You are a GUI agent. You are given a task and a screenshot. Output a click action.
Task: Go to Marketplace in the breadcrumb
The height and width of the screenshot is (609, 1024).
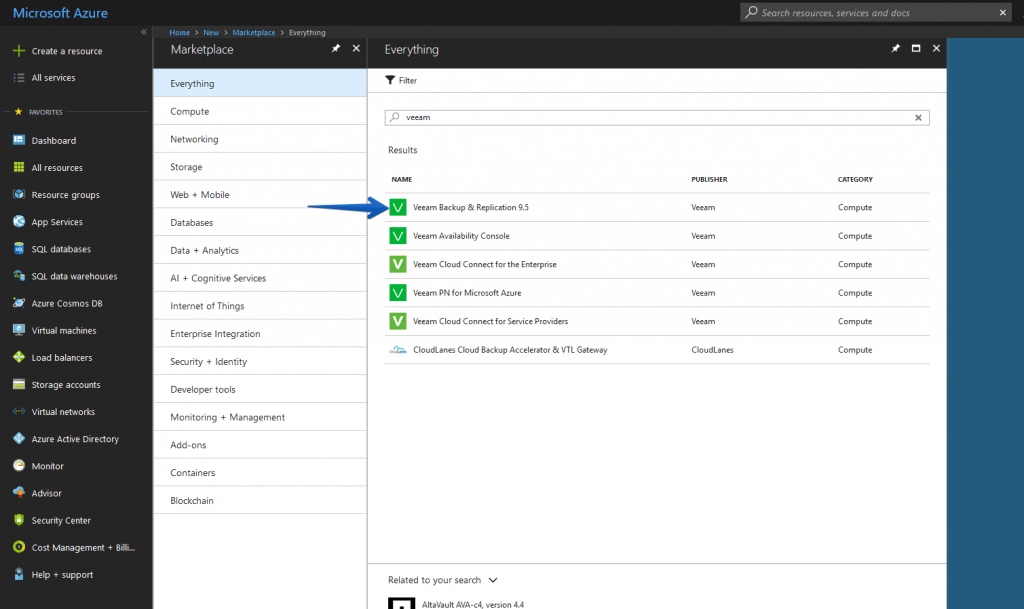[253, 33]
